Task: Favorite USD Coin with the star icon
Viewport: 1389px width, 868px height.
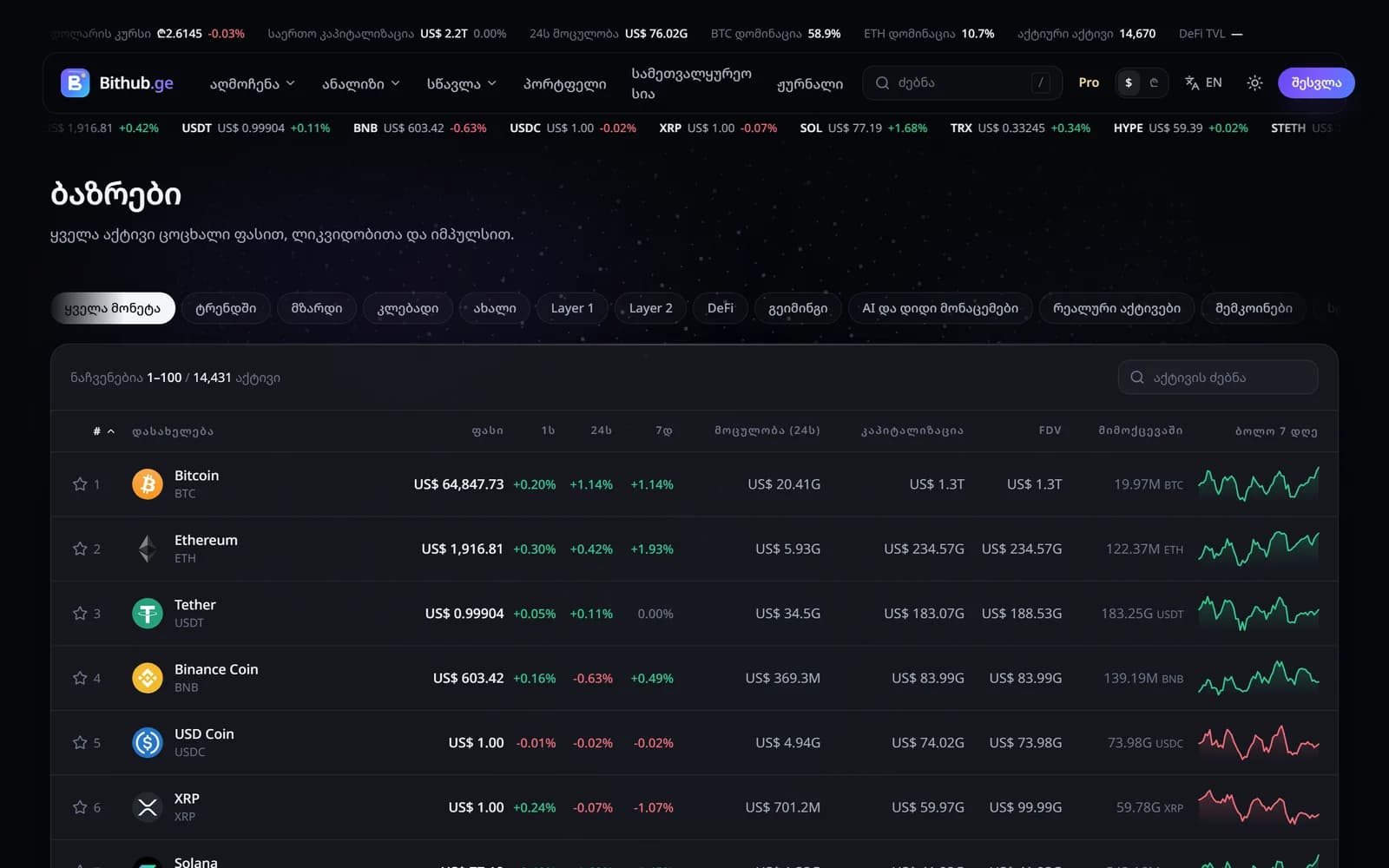Action: tap(80, 743)
